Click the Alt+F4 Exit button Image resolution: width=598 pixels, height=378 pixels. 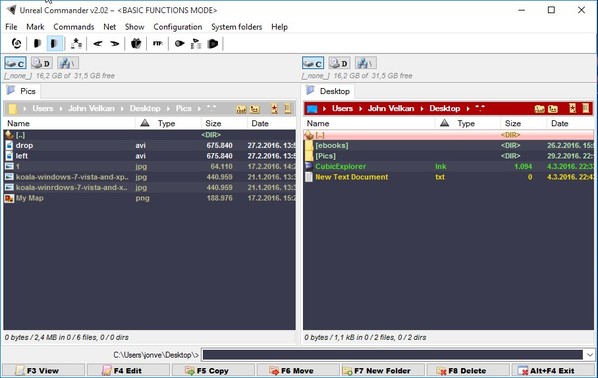(553, 370)
